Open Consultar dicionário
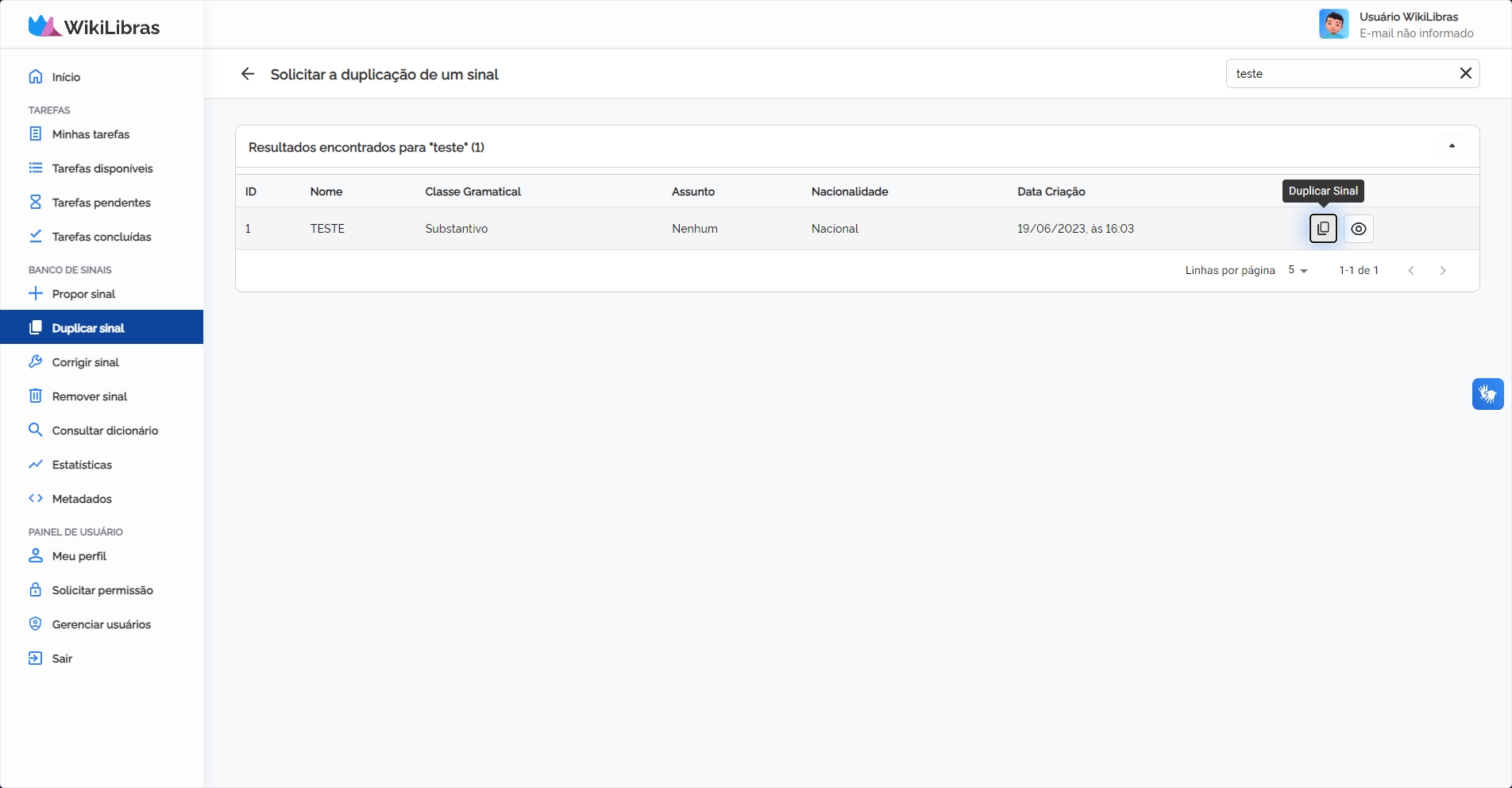This screenshot has width=1512, height=788. 105,431
